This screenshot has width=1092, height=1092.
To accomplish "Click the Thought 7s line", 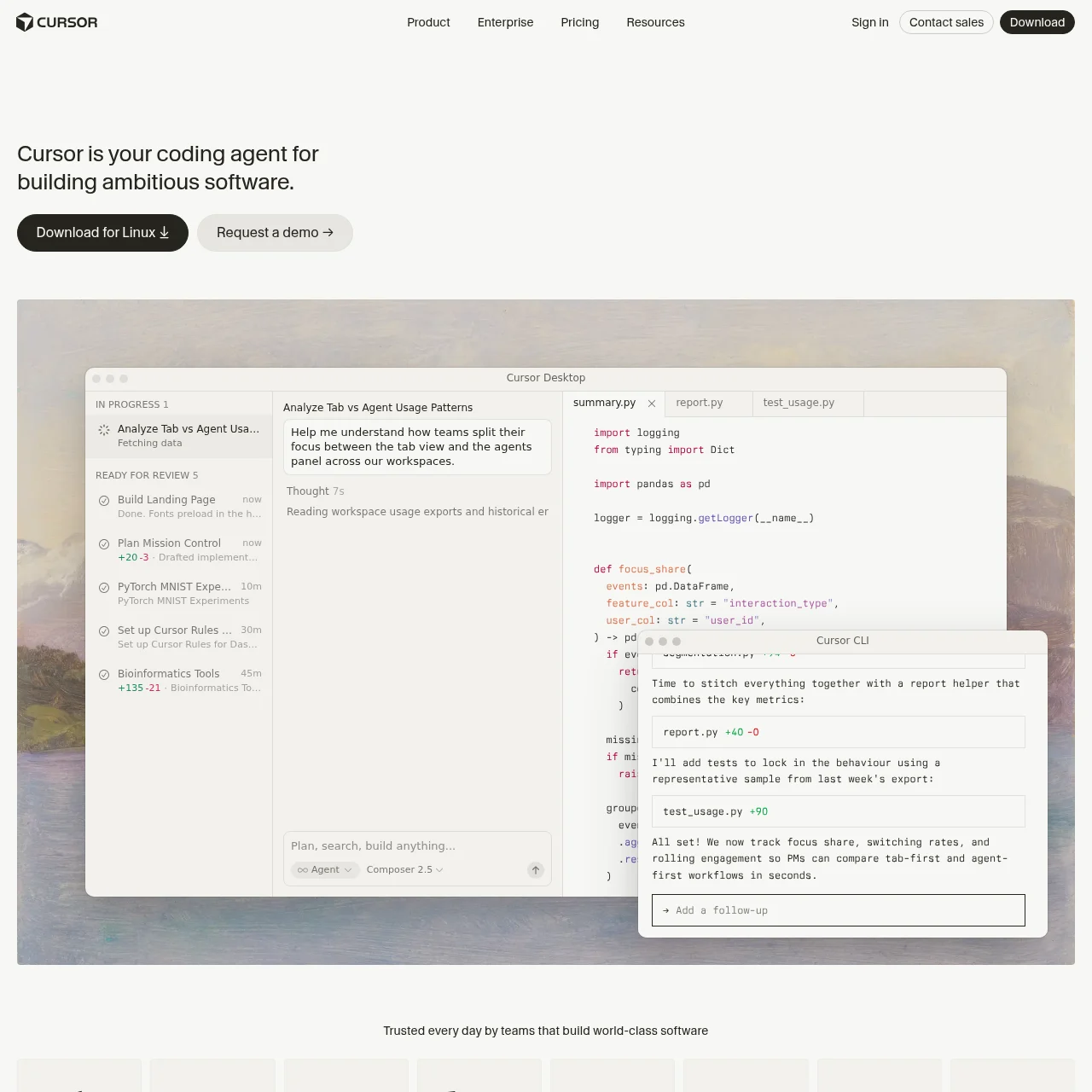I will click(x=316, y=491).
